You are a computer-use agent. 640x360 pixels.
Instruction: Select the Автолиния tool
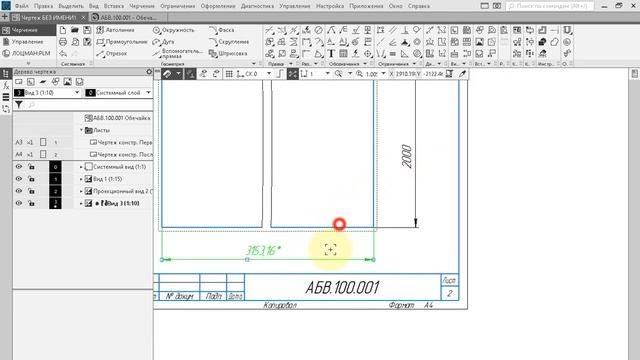pos(116,30)
